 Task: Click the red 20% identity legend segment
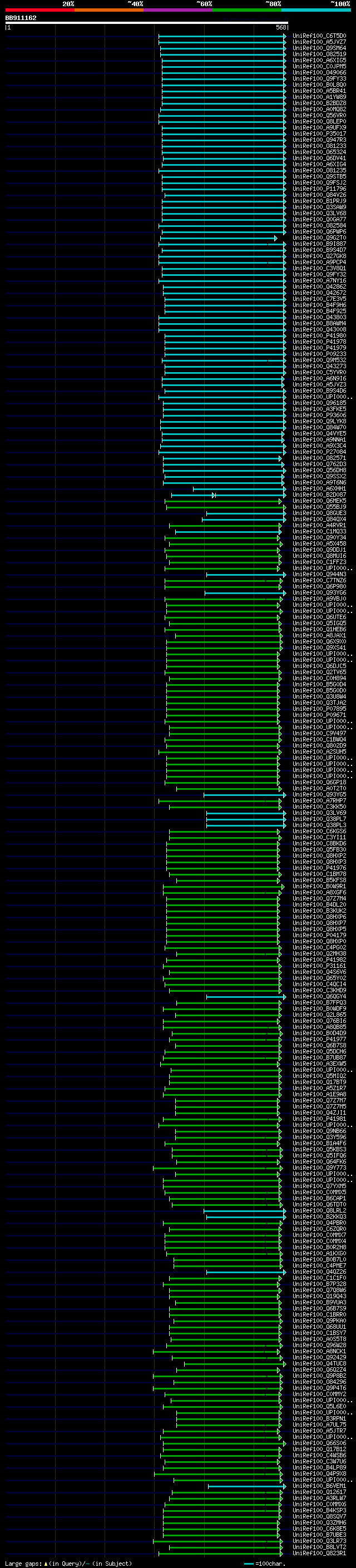tap(39, 10)
